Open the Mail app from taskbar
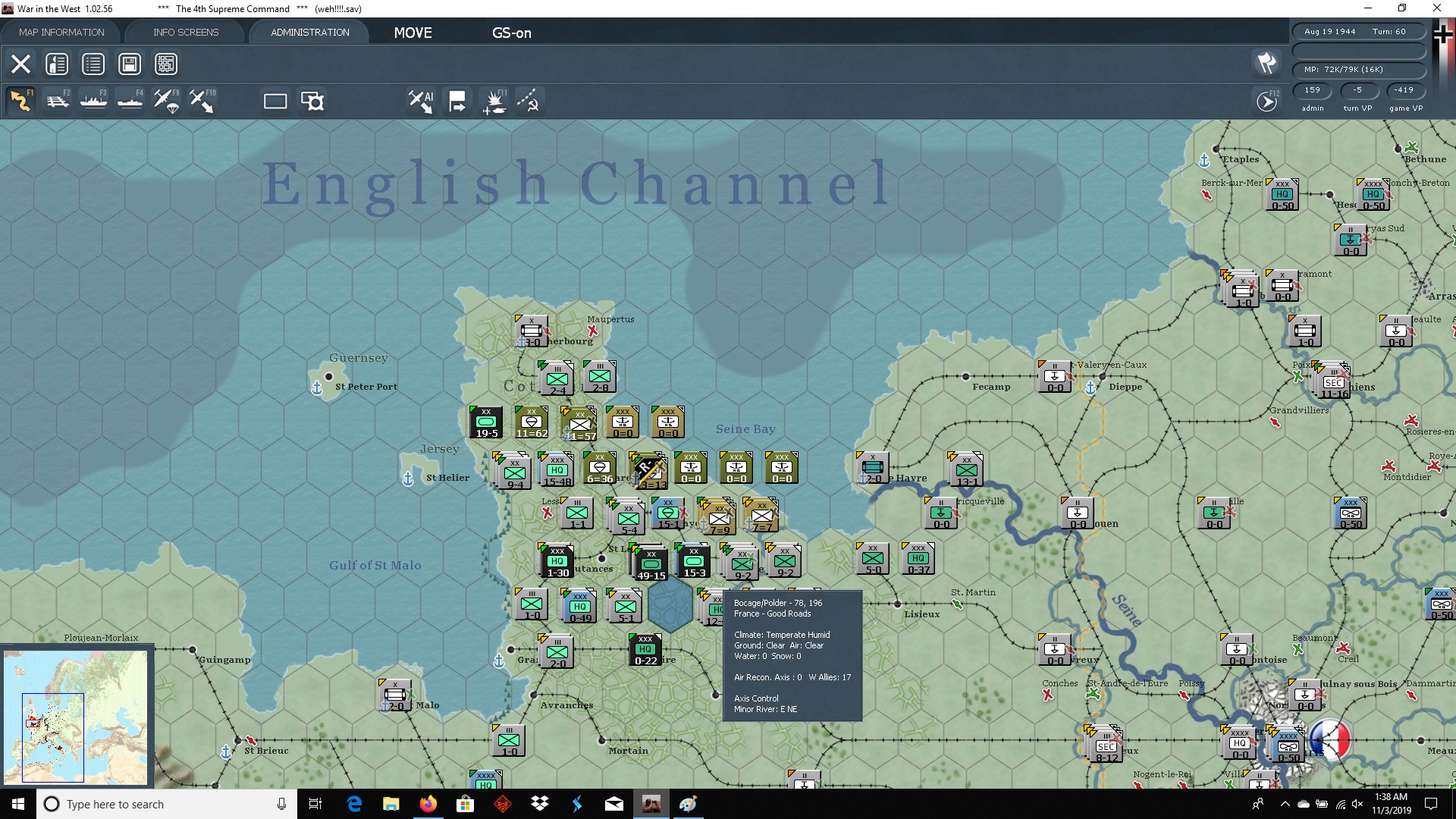This screenshot has height=819, width=1456. click(614, 804)
